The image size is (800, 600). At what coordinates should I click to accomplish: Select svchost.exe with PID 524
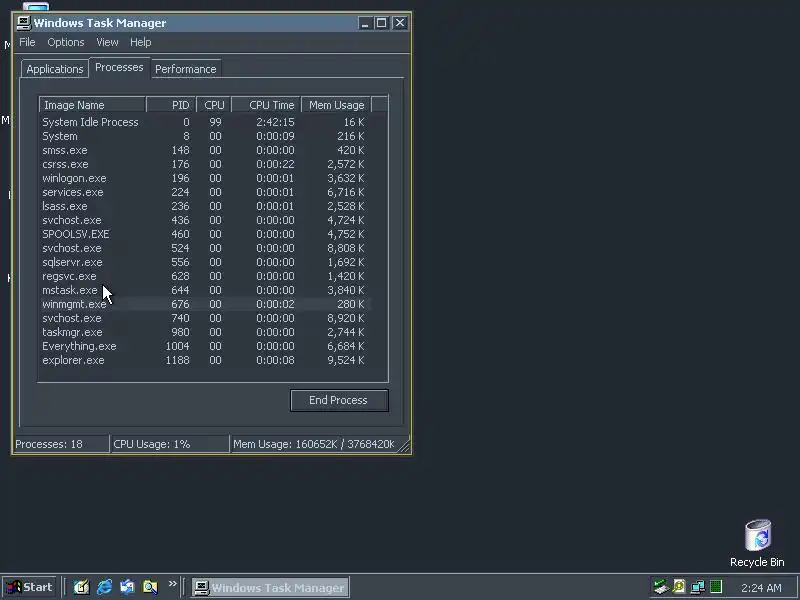click(x=204, y=248)
